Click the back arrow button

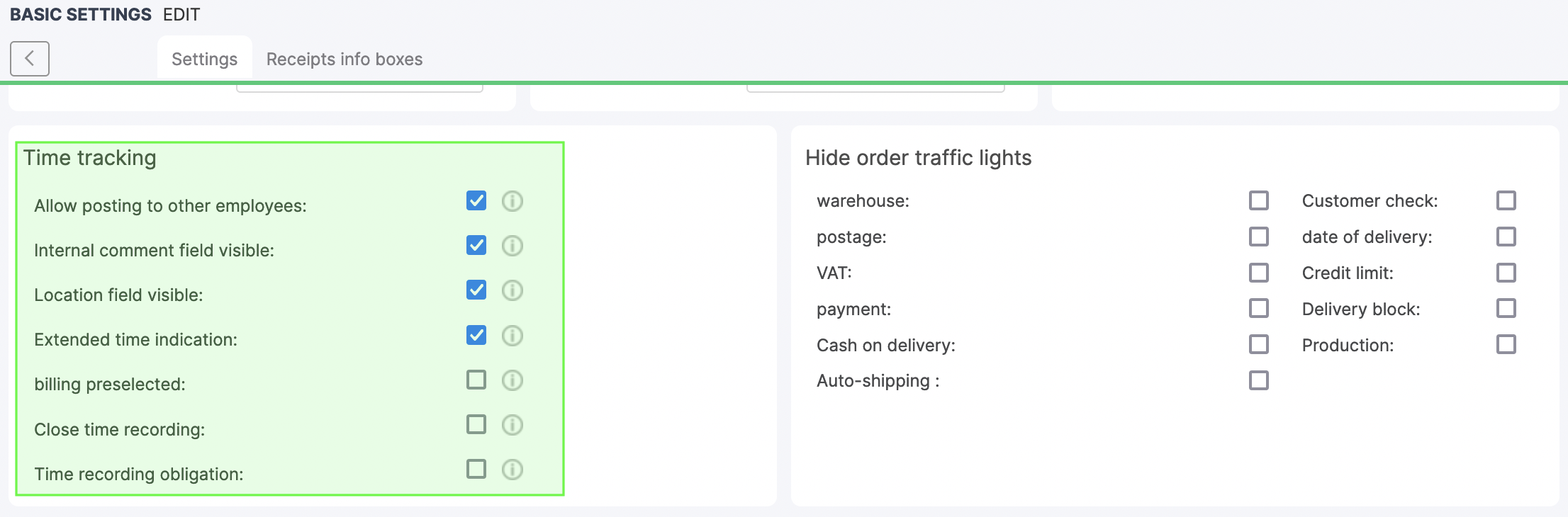(x=29, y=58)
